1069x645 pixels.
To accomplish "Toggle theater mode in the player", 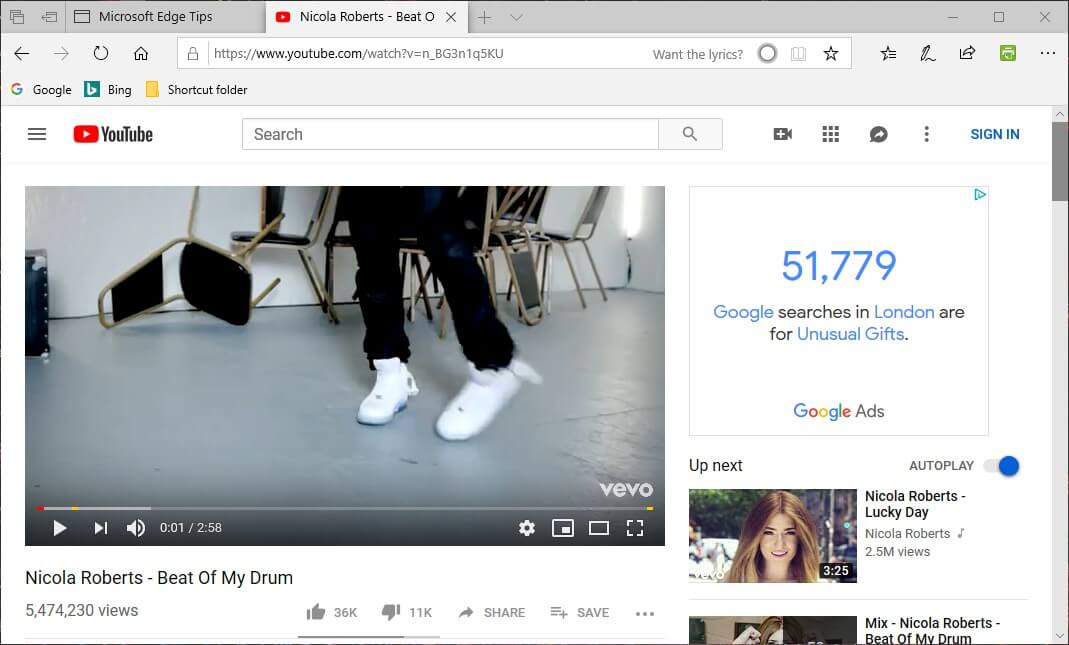I will coord(599,528).
